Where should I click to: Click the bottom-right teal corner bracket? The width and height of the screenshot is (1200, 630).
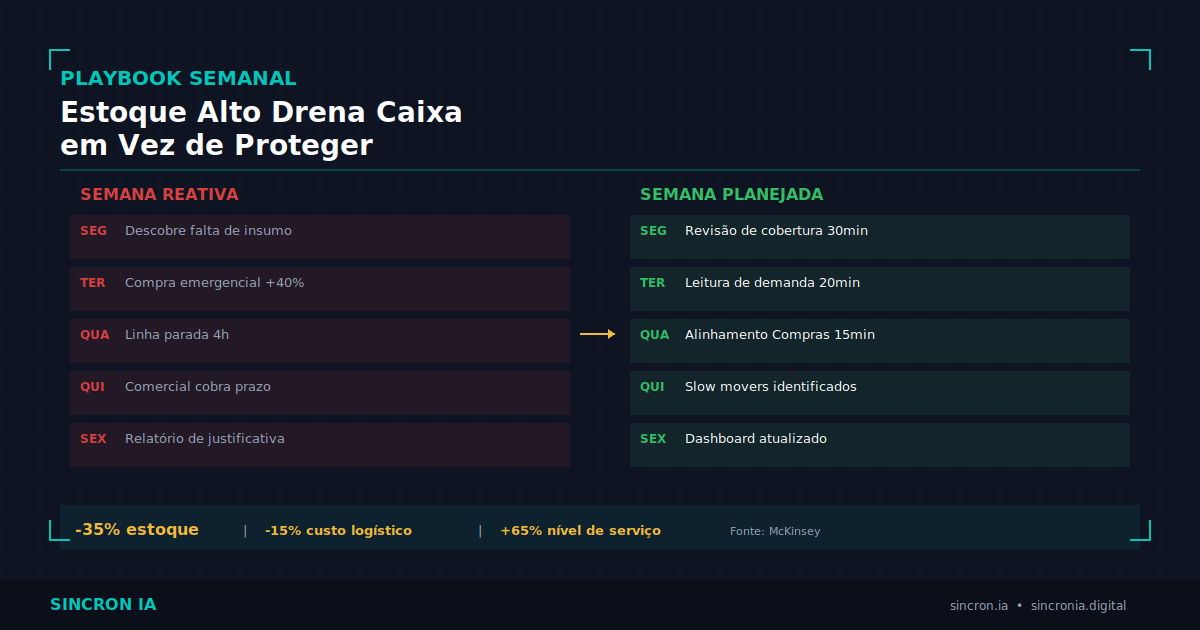click(x=1140, y=530)
